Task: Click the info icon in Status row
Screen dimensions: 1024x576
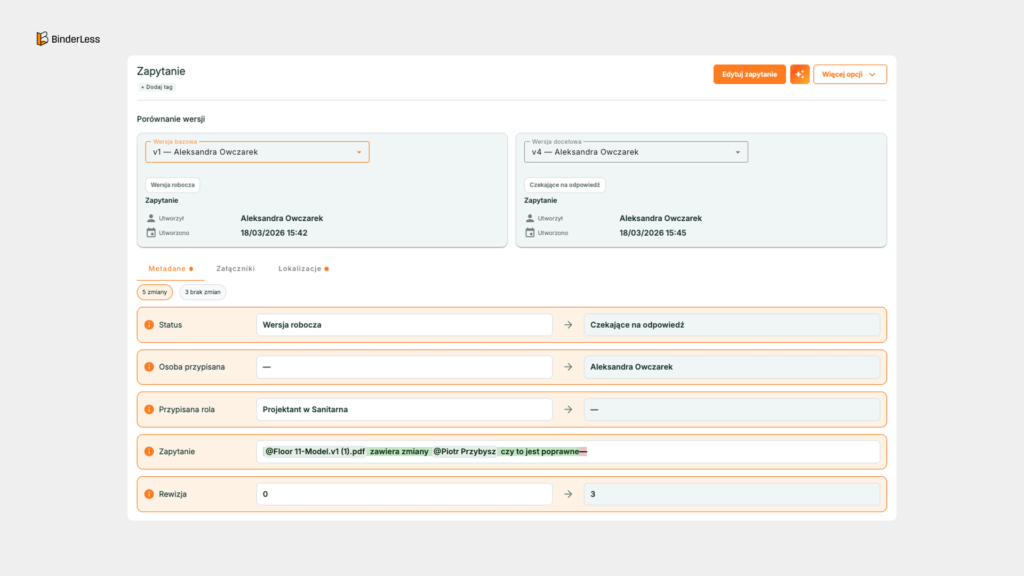Action: [149, 325]
